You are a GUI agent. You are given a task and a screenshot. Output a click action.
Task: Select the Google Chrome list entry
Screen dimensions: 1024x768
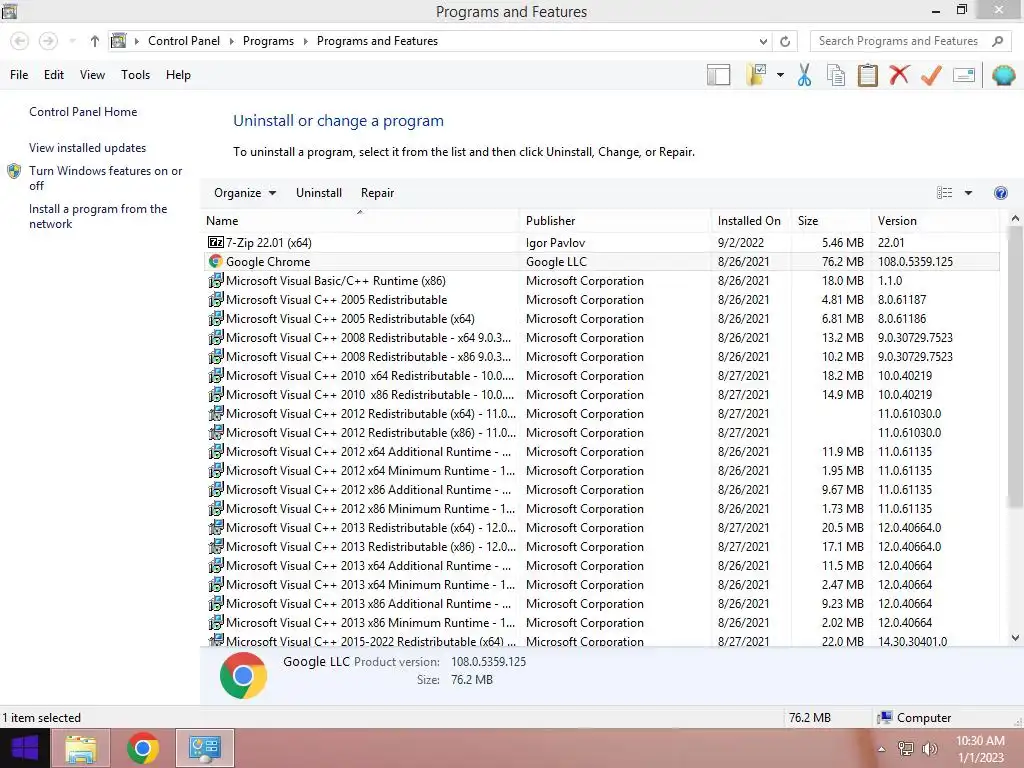click(x=601, y=262)
